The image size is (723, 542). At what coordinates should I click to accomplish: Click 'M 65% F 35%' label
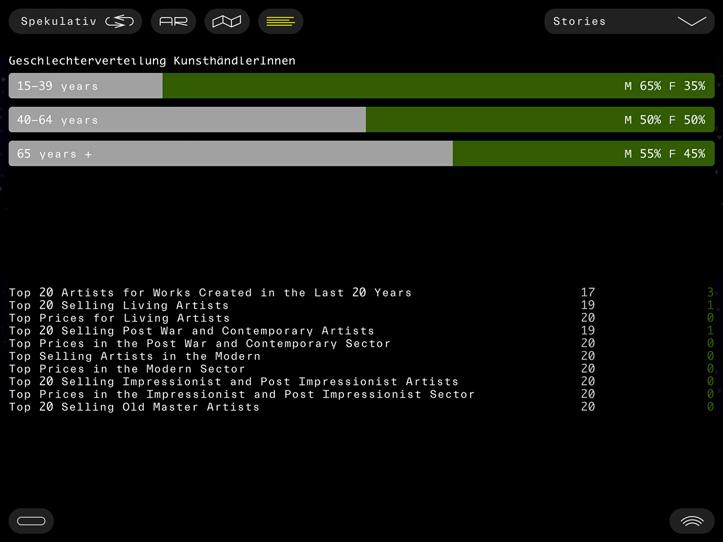coord(664,86)
